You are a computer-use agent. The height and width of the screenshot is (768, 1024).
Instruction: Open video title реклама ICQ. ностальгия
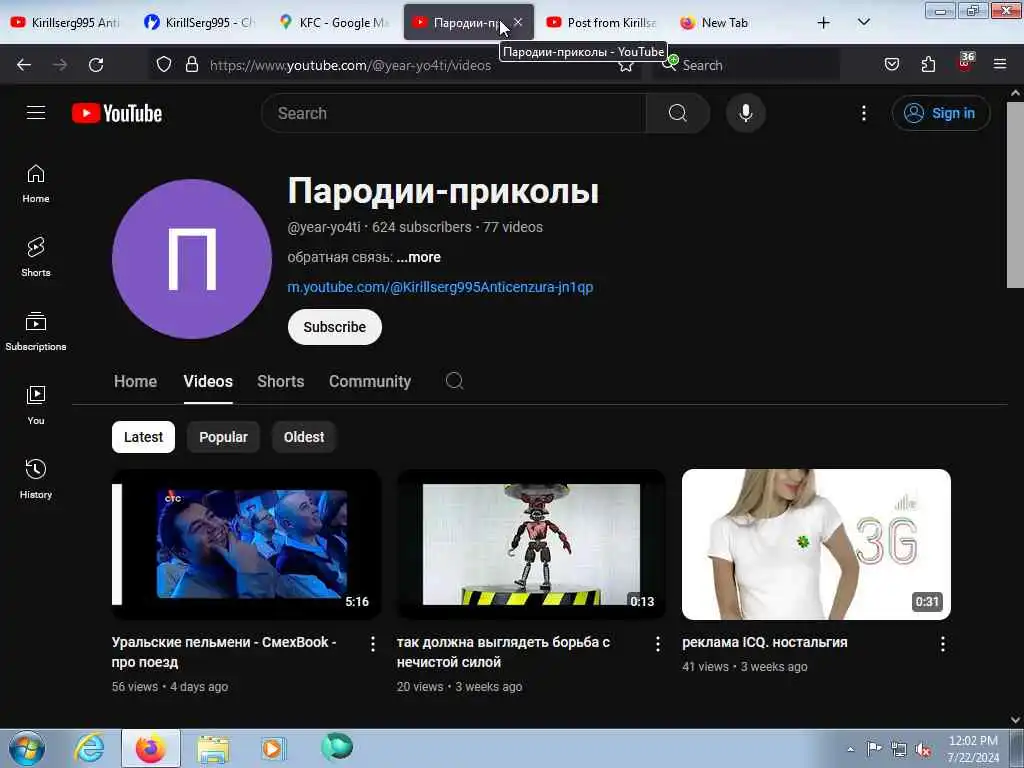(765, 642)
